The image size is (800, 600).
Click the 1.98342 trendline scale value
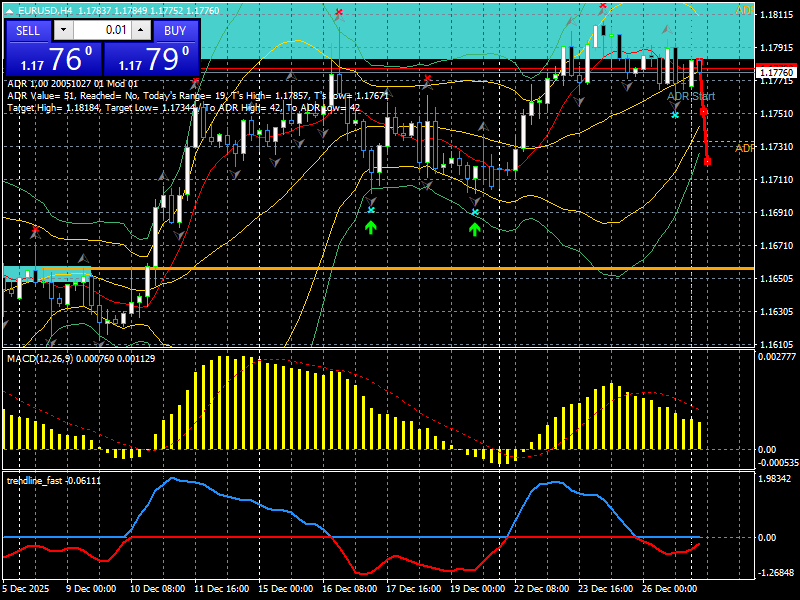pyautogui.click(x=775, y=479)
